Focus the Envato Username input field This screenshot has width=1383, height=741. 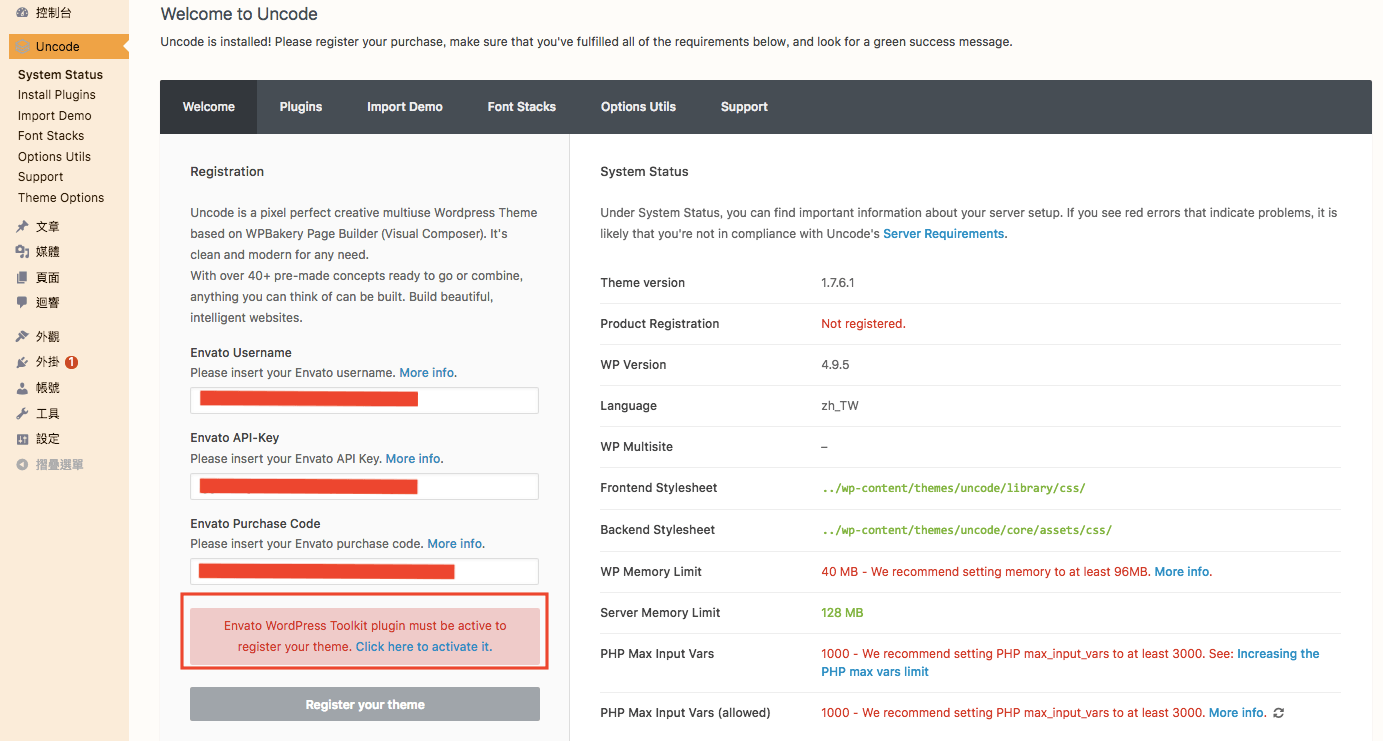[364, 400]
